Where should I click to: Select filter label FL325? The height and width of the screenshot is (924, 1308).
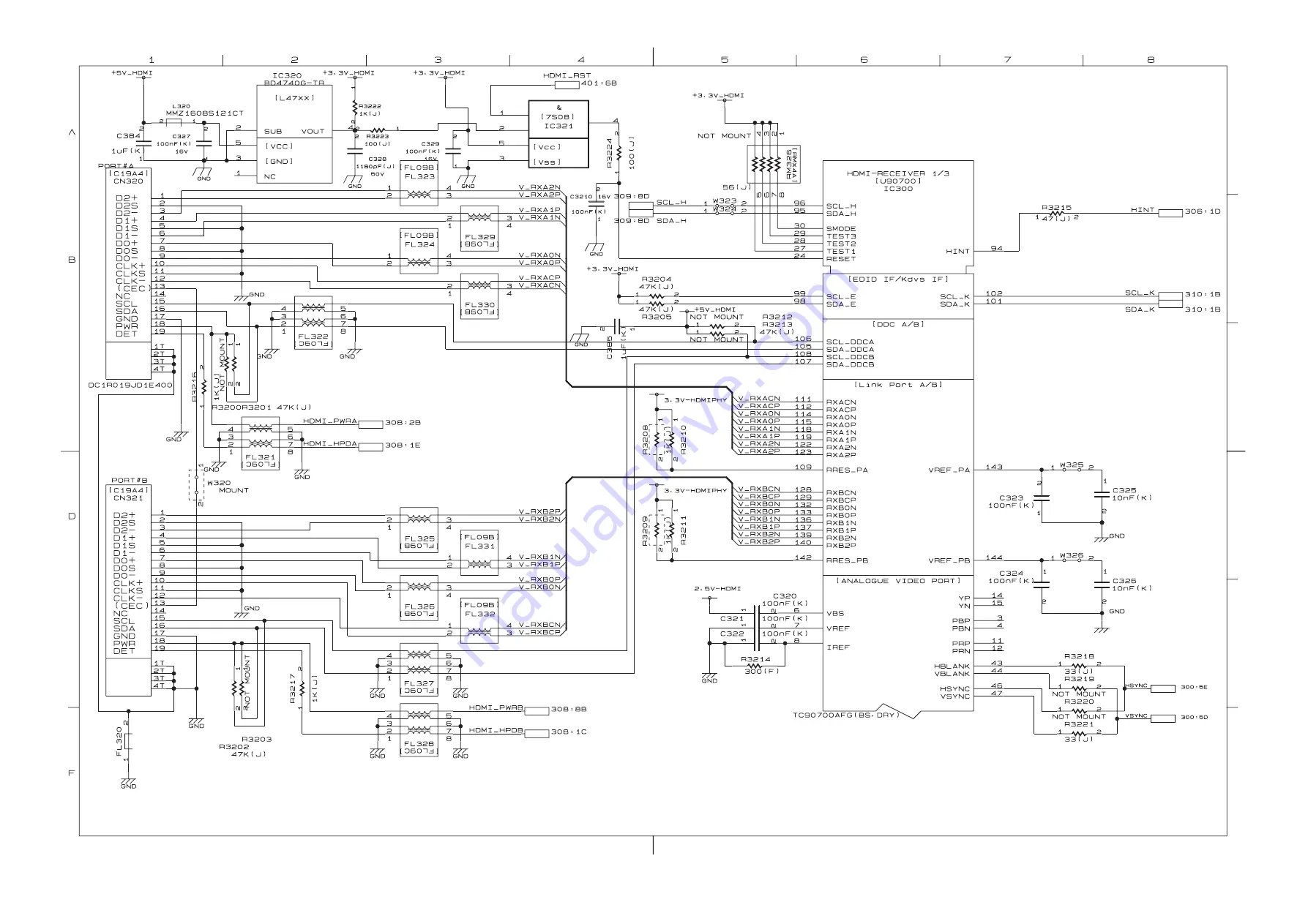point(419,538)
